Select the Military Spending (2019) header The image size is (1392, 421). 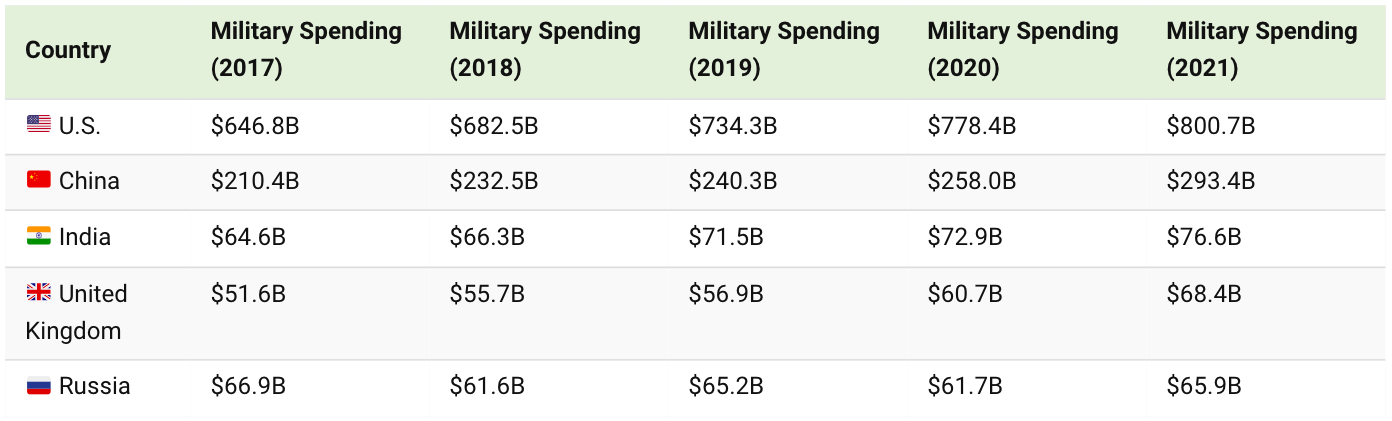coord(784,50)
